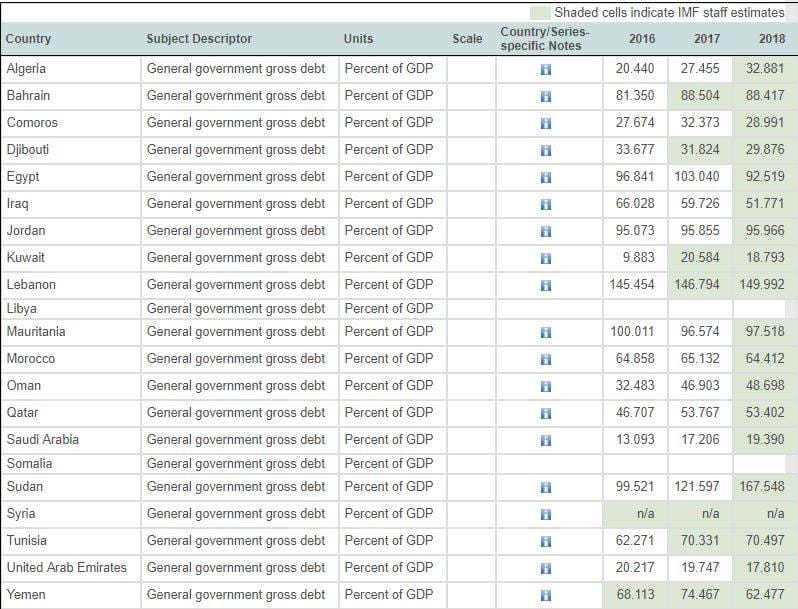The height and width of the screenshot is (609, 798).
Task: Click the info icon in Egypt row
Action: pyautogui.click(x=546, y=178)
